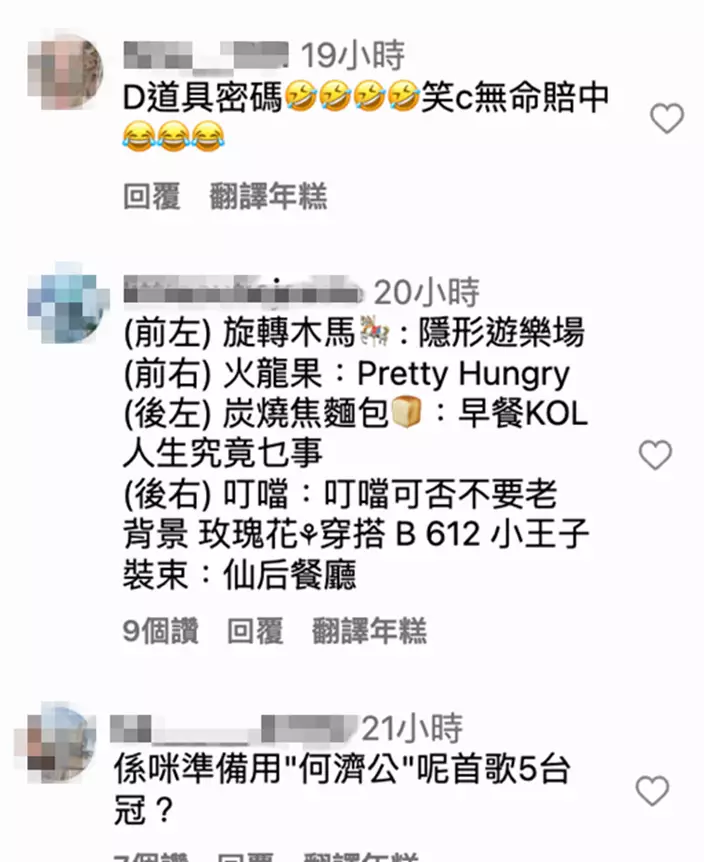Open avatar of the 20小時 commenter
Image resolution: width=704 pixels, height=862 pixels.
click(65, 303)
